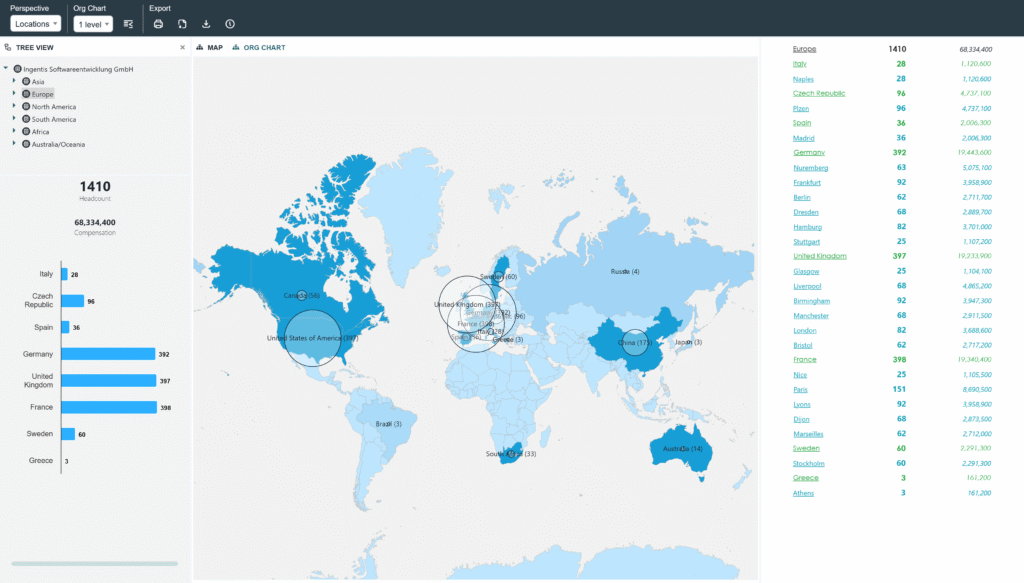This screenshot has width=1024, height=583.
Task: Switch to the ORG CHART tab
Action: pos(259,48)
